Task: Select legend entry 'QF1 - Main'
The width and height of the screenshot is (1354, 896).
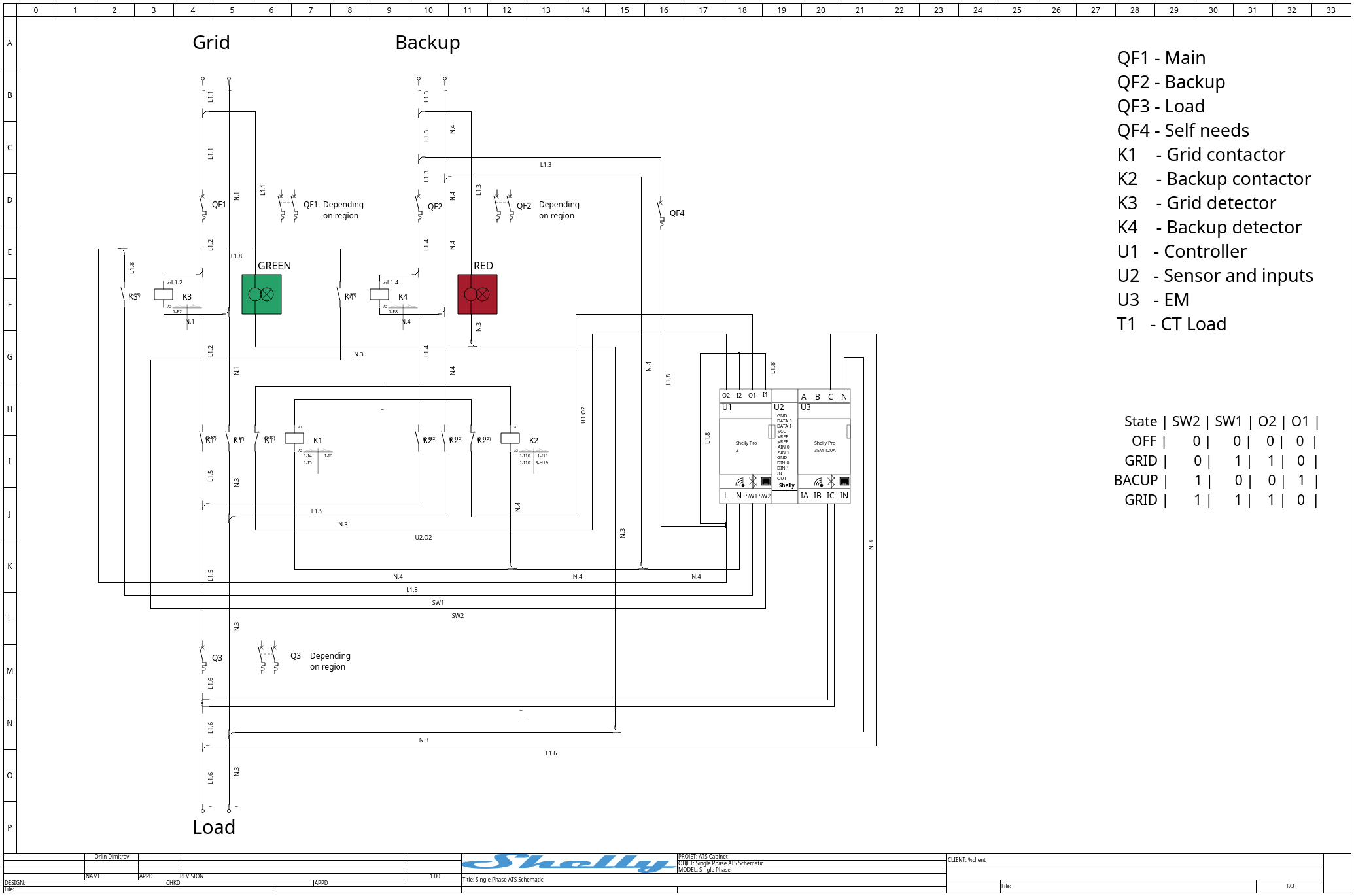Action: pyautogui.click(x=1161, y=58)
